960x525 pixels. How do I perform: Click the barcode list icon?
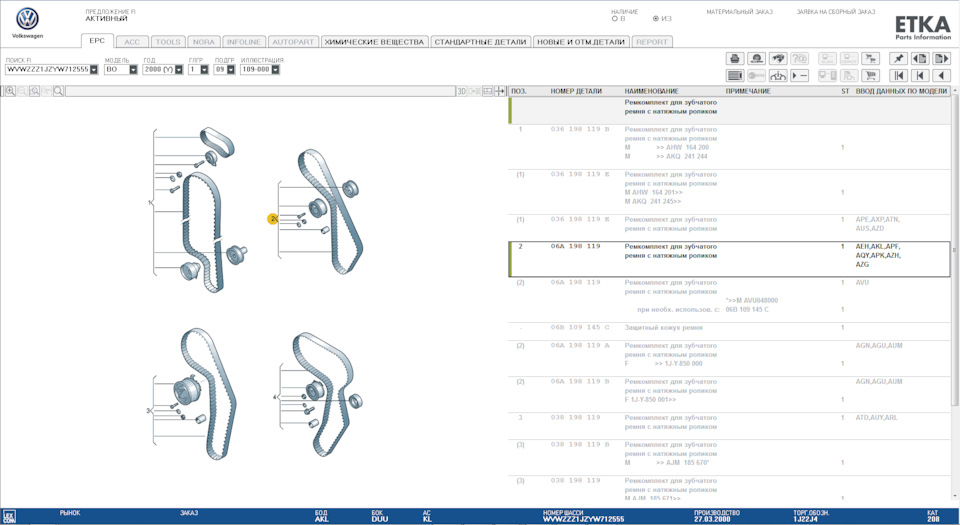735,75
